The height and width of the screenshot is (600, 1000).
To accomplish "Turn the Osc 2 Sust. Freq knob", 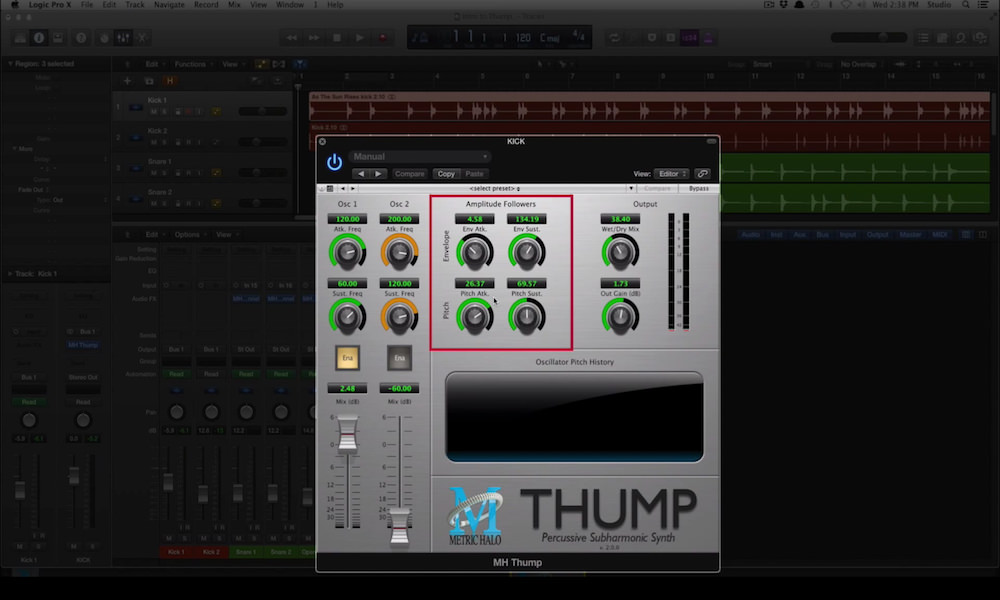I will coord(399,317).
